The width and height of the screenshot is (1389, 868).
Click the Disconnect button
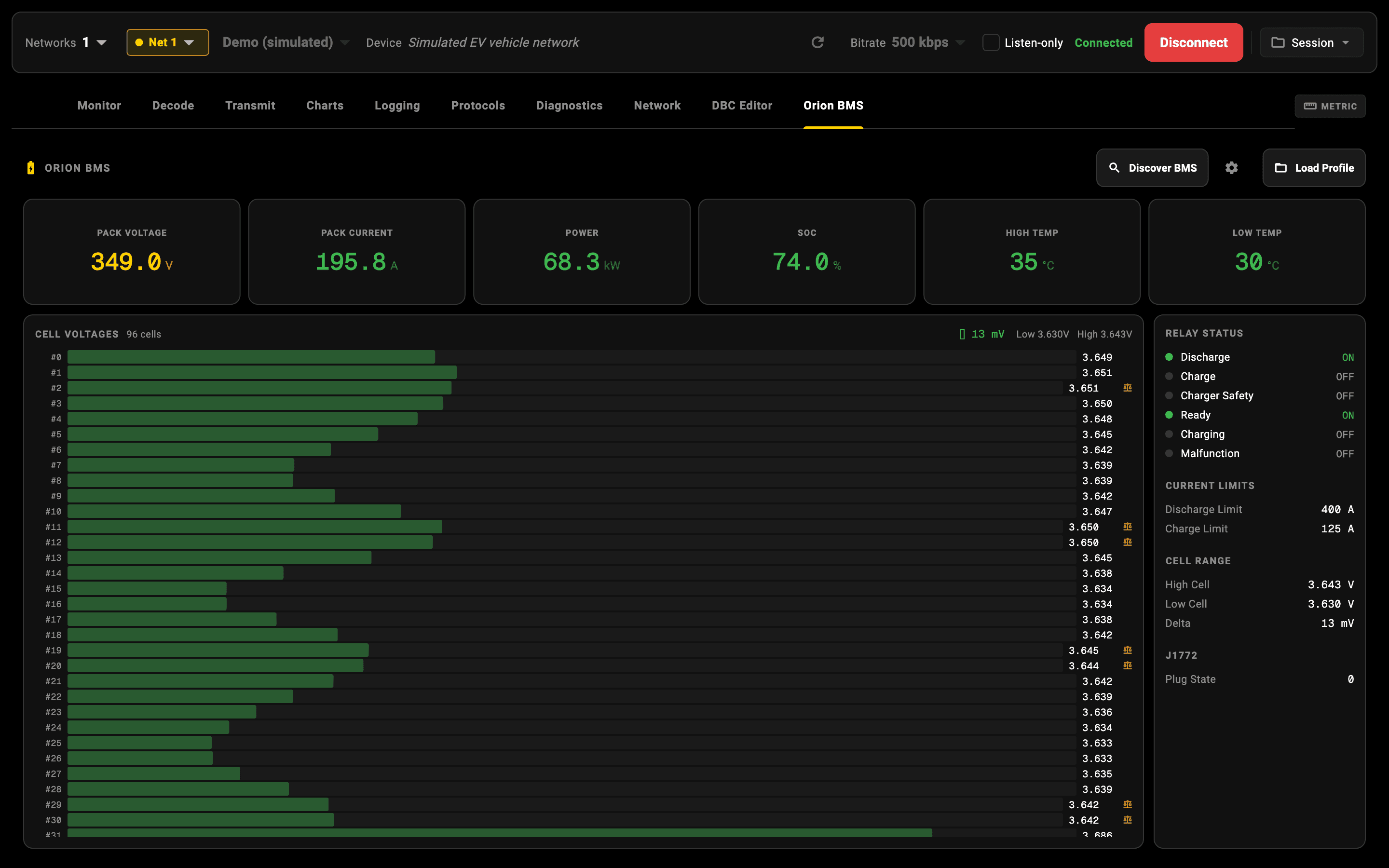1194,42
